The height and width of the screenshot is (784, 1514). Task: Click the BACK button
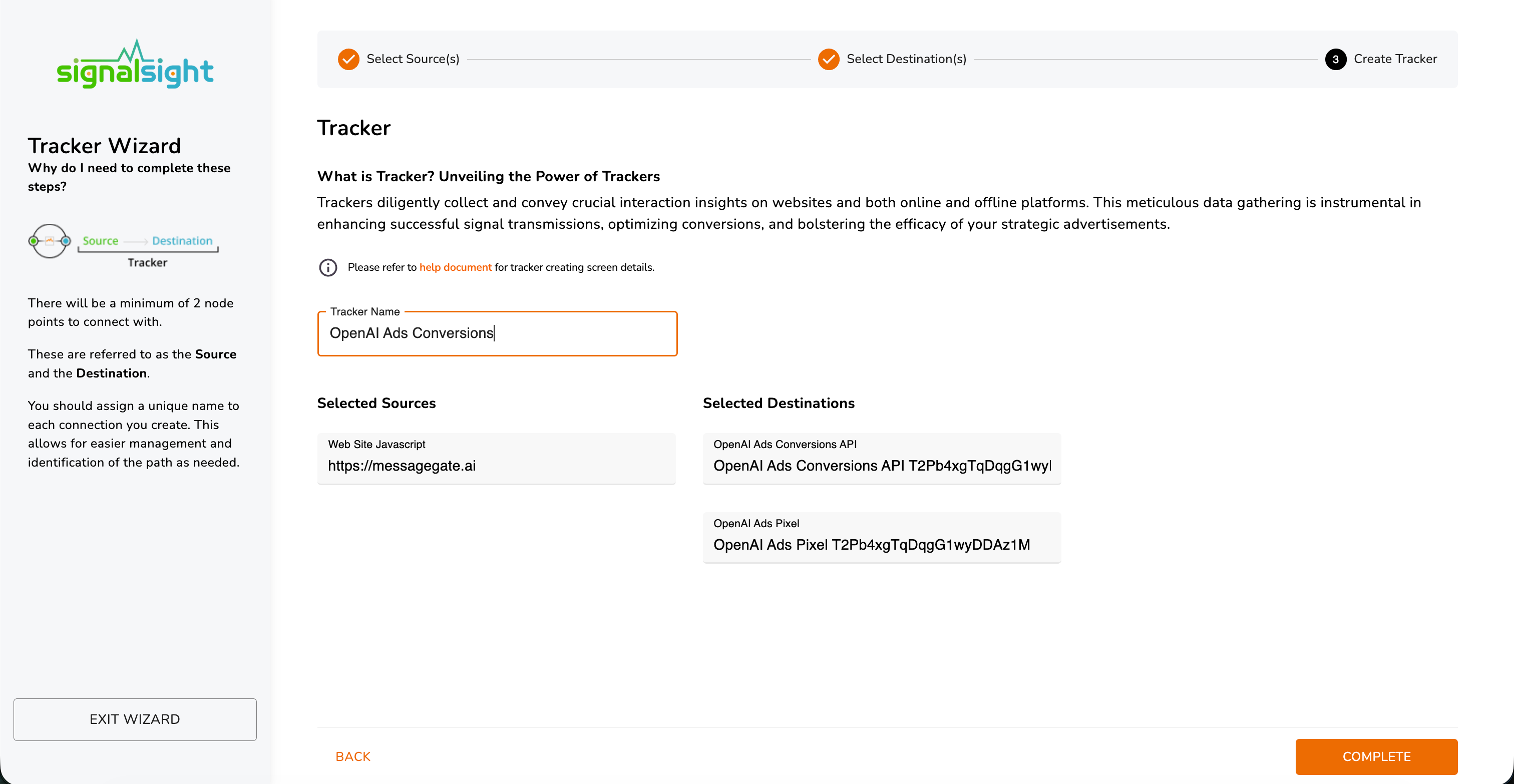[x=352, y=756]
